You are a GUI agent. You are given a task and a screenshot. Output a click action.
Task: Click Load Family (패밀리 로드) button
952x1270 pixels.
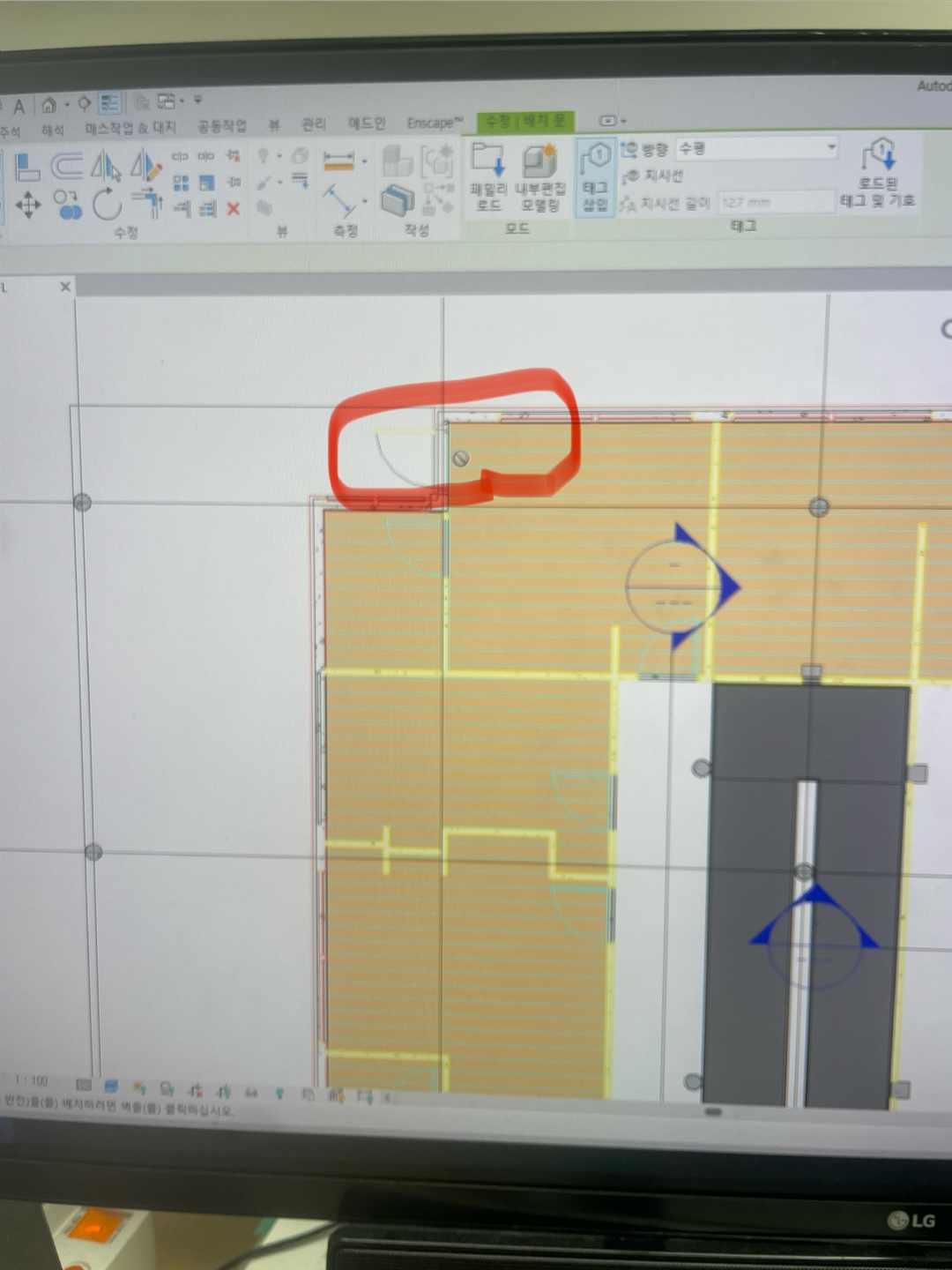pos(487,178)
